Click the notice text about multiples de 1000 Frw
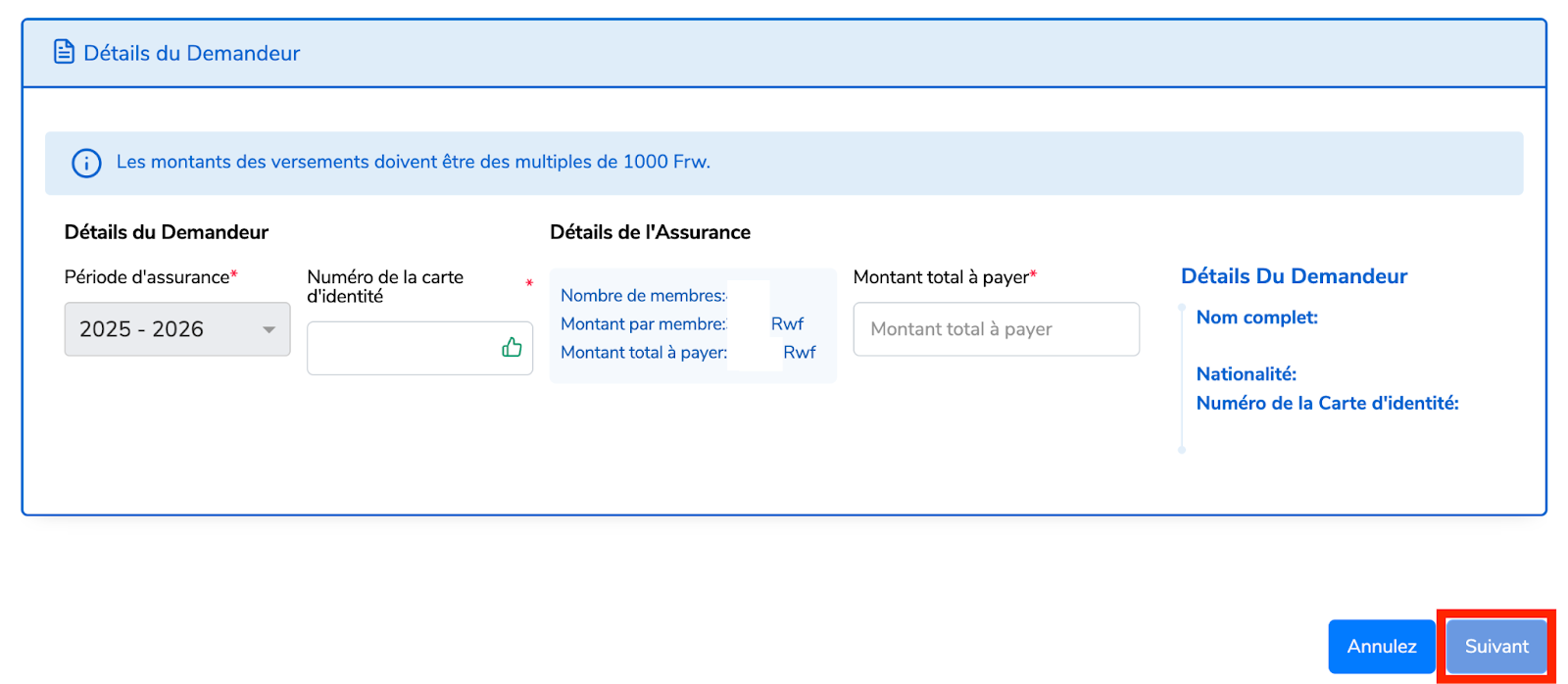This screenshot has width=1568, height=684. pos(414,162)
